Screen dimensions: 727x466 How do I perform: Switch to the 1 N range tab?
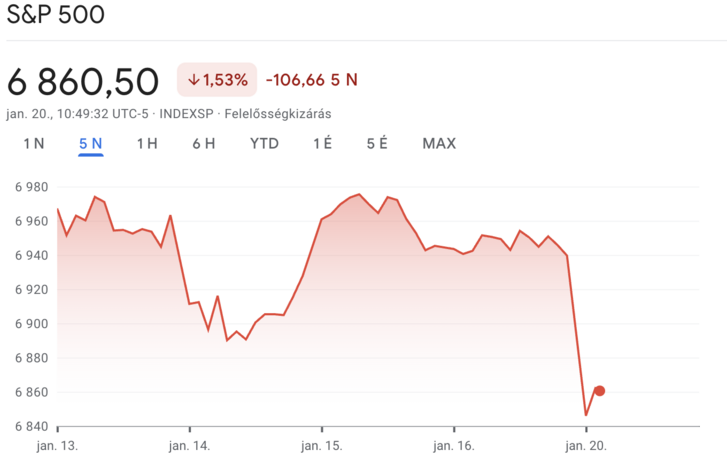(x=34, y=143)
